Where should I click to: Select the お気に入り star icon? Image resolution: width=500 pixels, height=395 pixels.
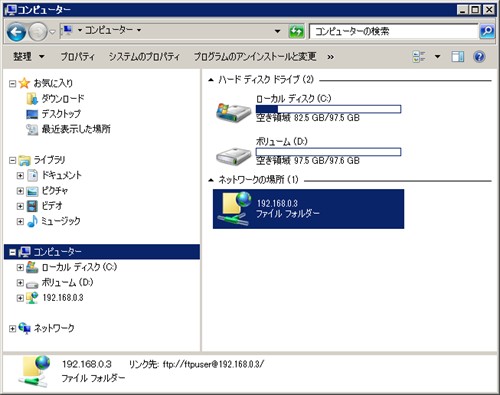click(x=24, y=83)
